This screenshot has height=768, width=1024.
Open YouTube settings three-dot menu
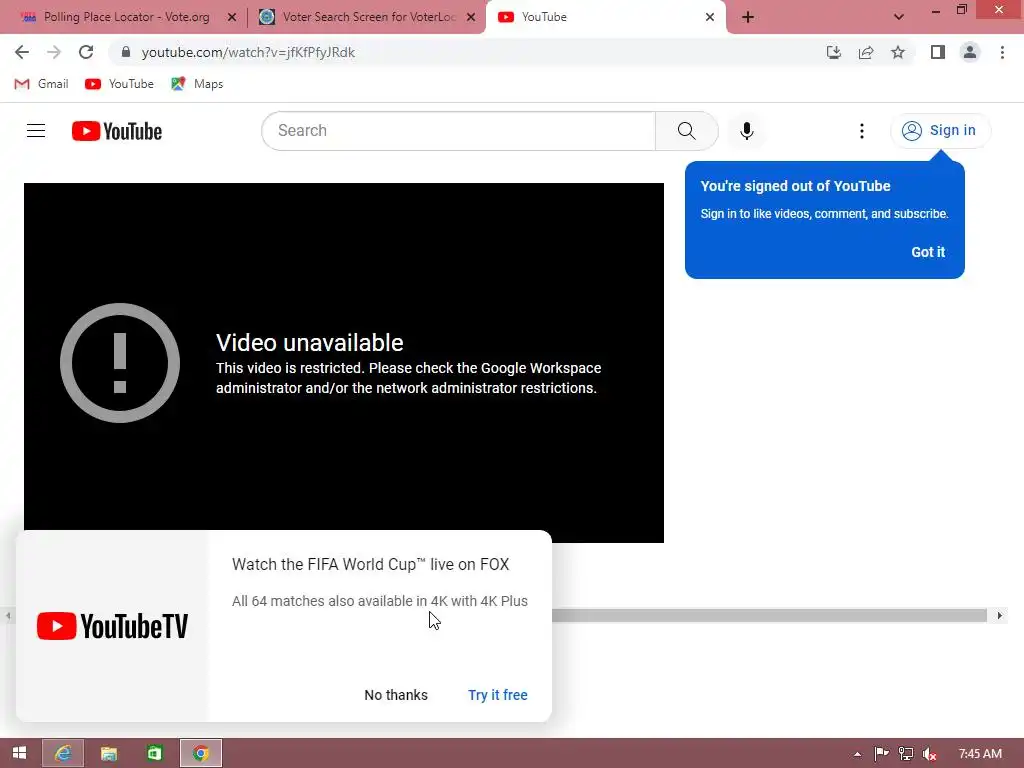[x=861, y=131]
